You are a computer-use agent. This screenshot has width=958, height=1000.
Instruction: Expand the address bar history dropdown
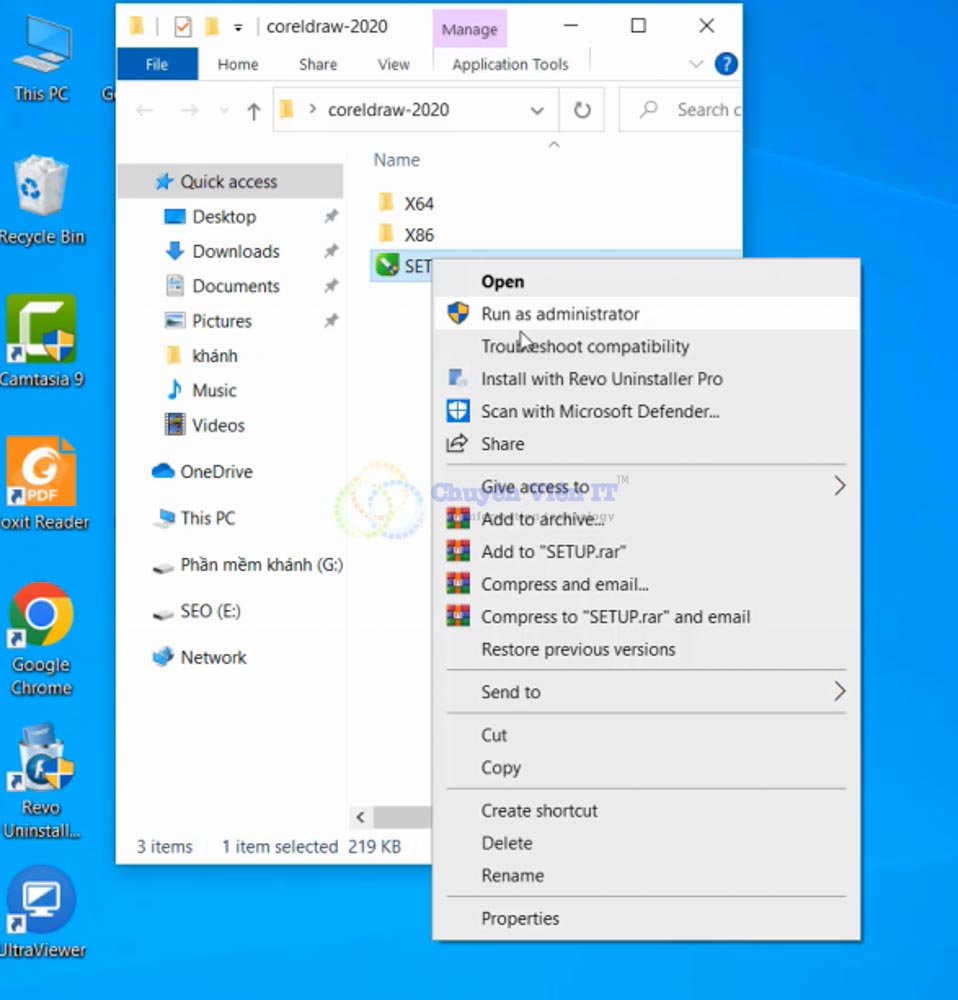coord(537,110)
